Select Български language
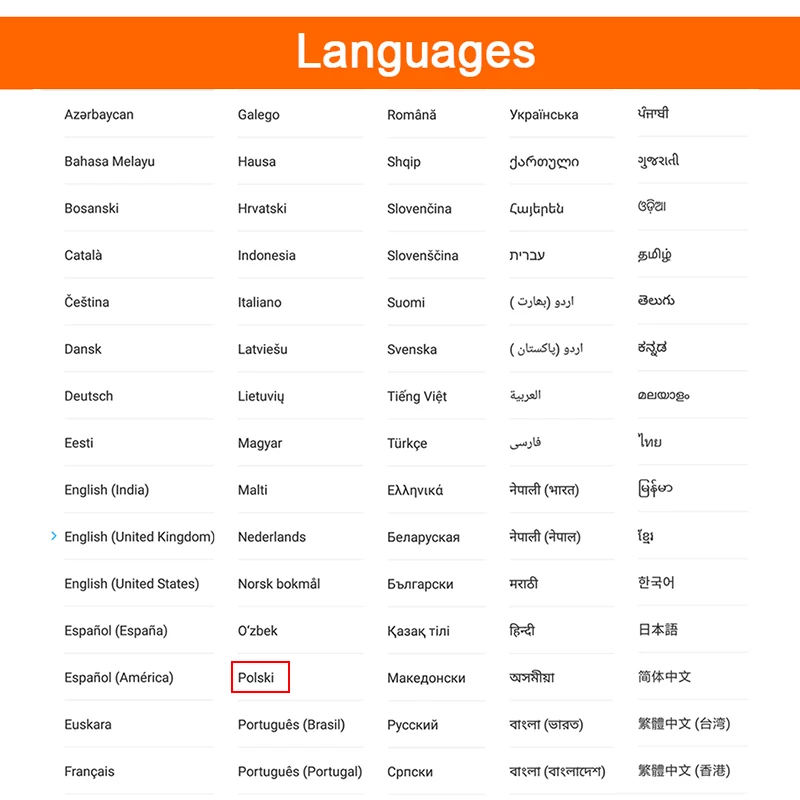This screenshot has width=800, height=800. pyautogui.click(x=420, y=584)
